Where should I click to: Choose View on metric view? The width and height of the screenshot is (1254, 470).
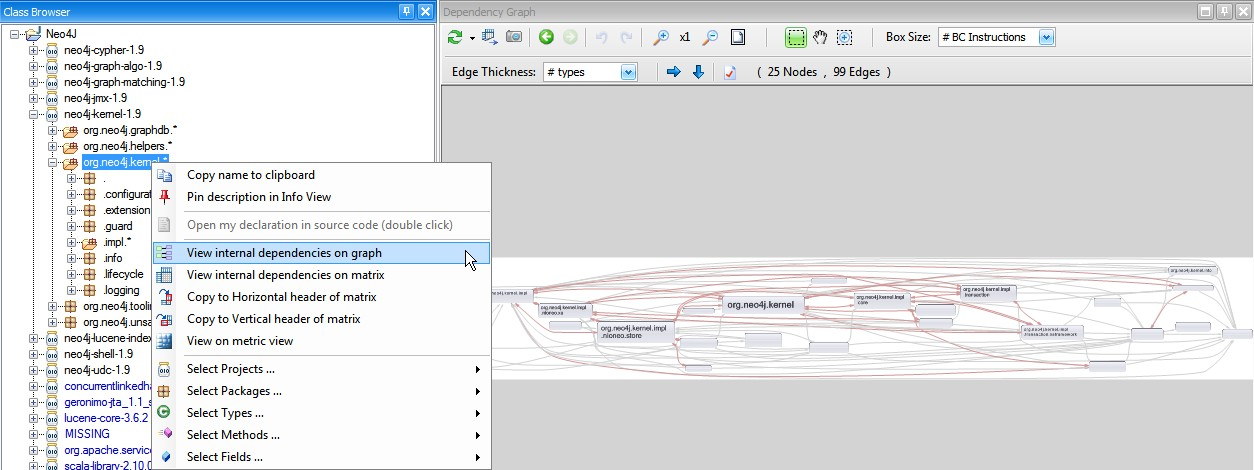click(x=322, y=341)
